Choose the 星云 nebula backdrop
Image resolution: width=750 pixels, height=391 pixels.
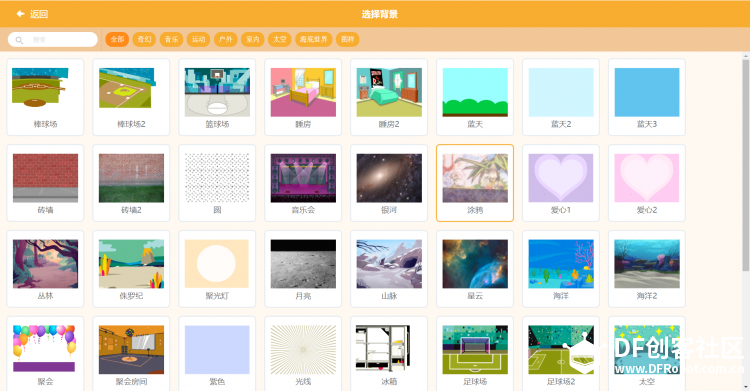(x=475, y=269)
